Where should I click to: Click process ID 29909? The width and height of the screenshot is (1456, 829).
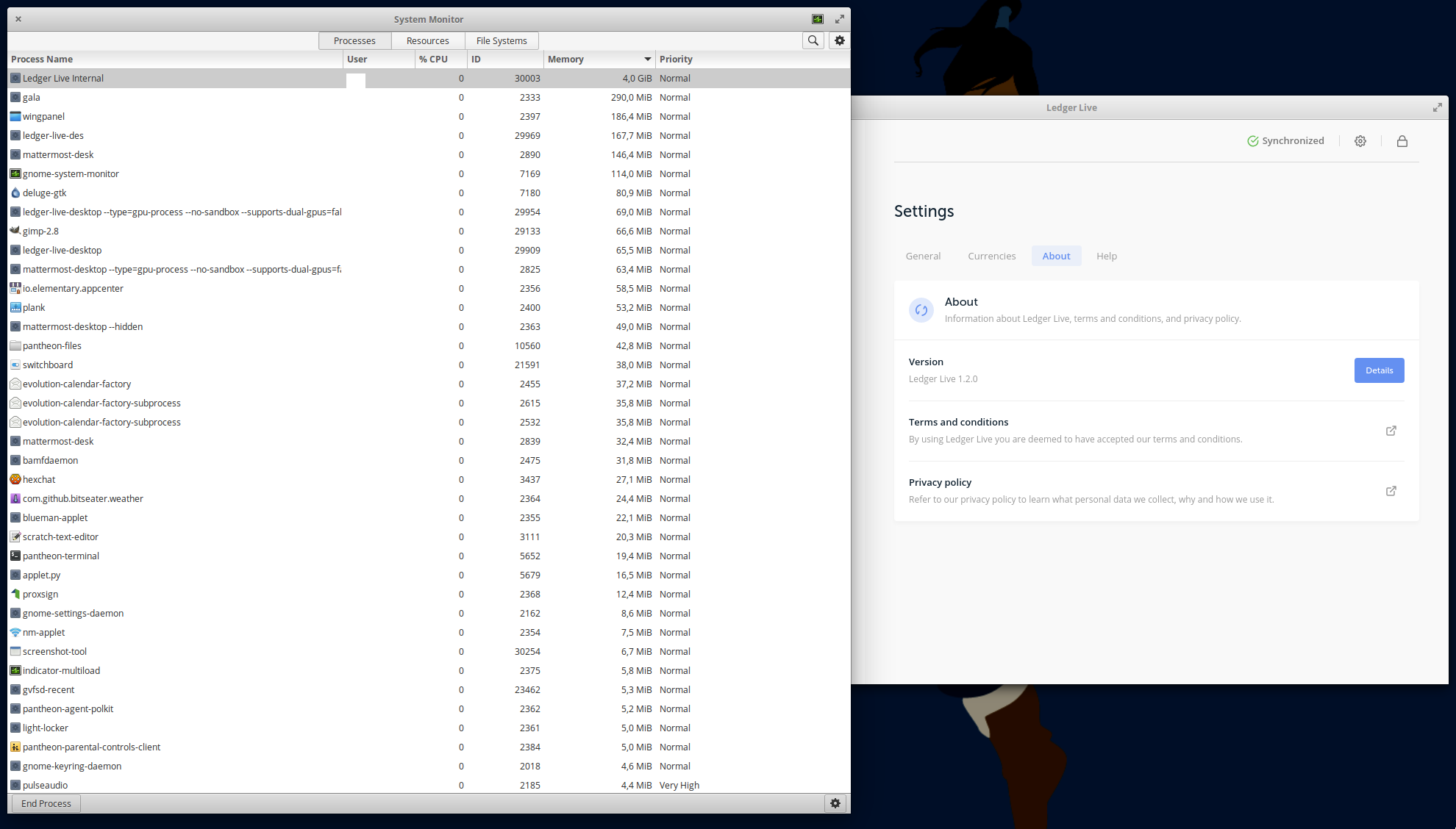click(527, 250)
